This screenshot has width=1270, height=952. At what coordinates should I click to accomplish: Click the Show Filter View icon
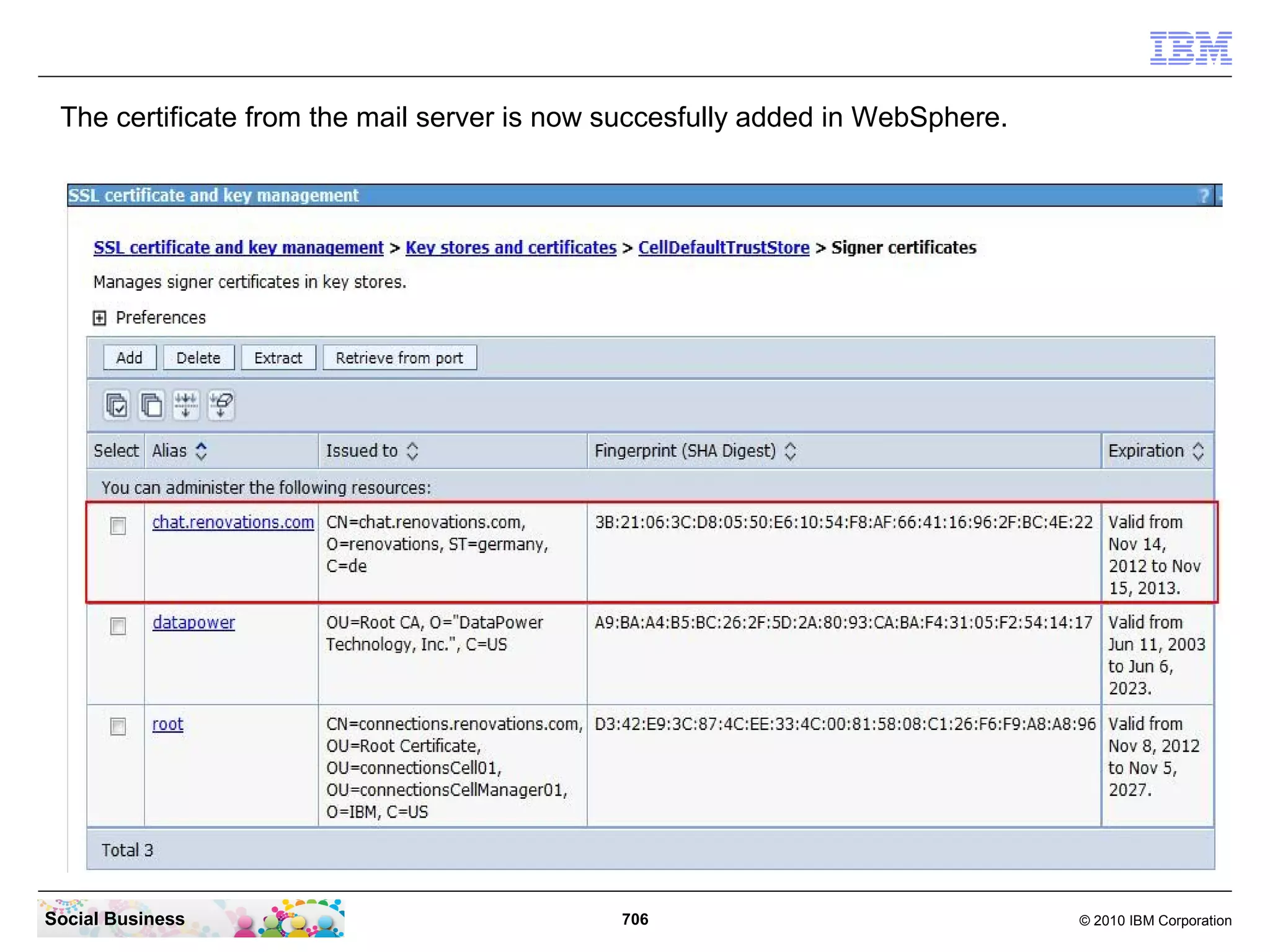(186, 406)
